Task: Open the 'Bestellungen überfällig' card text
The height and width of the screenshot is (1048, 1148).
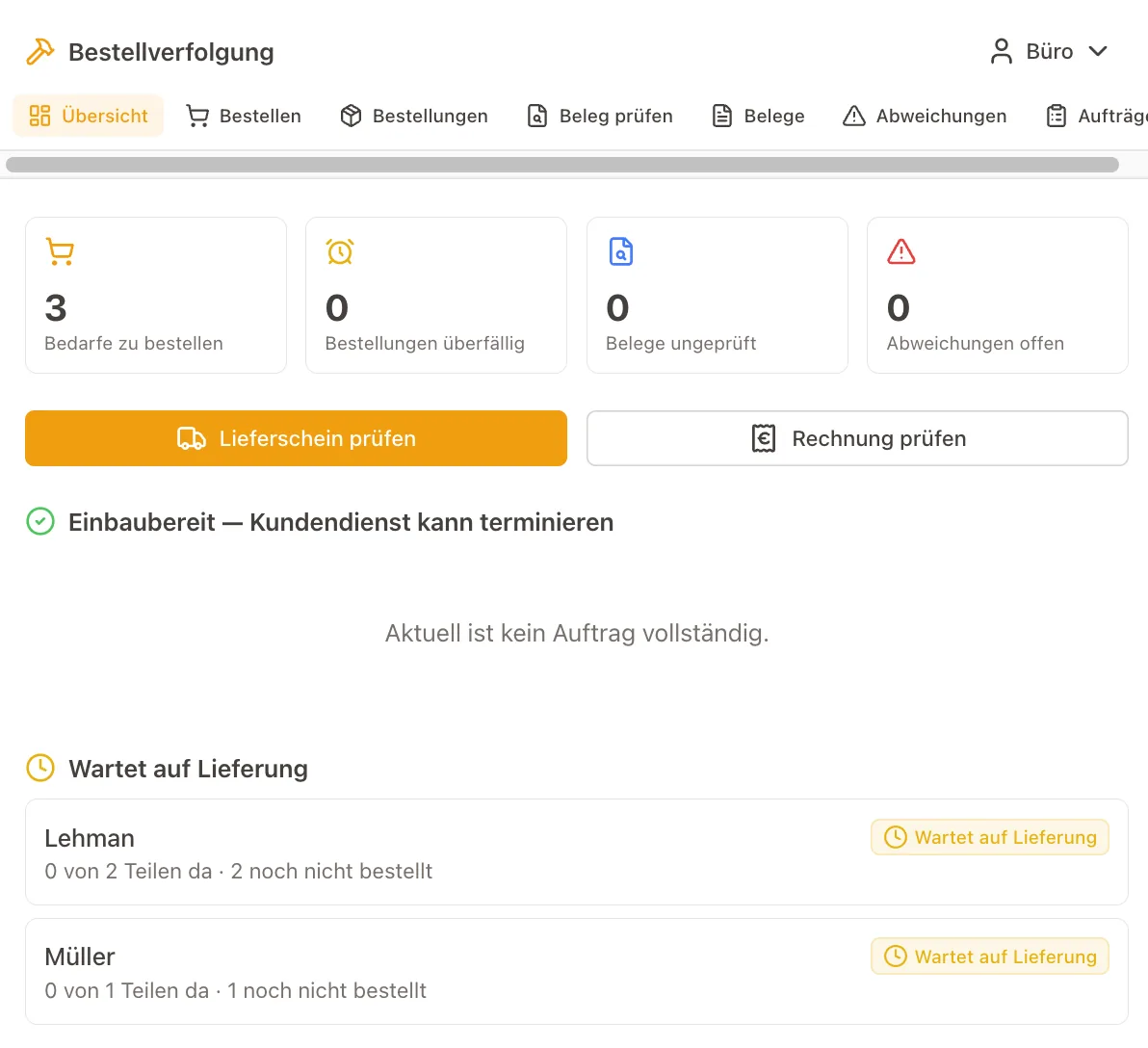Action: coord(425,344)
